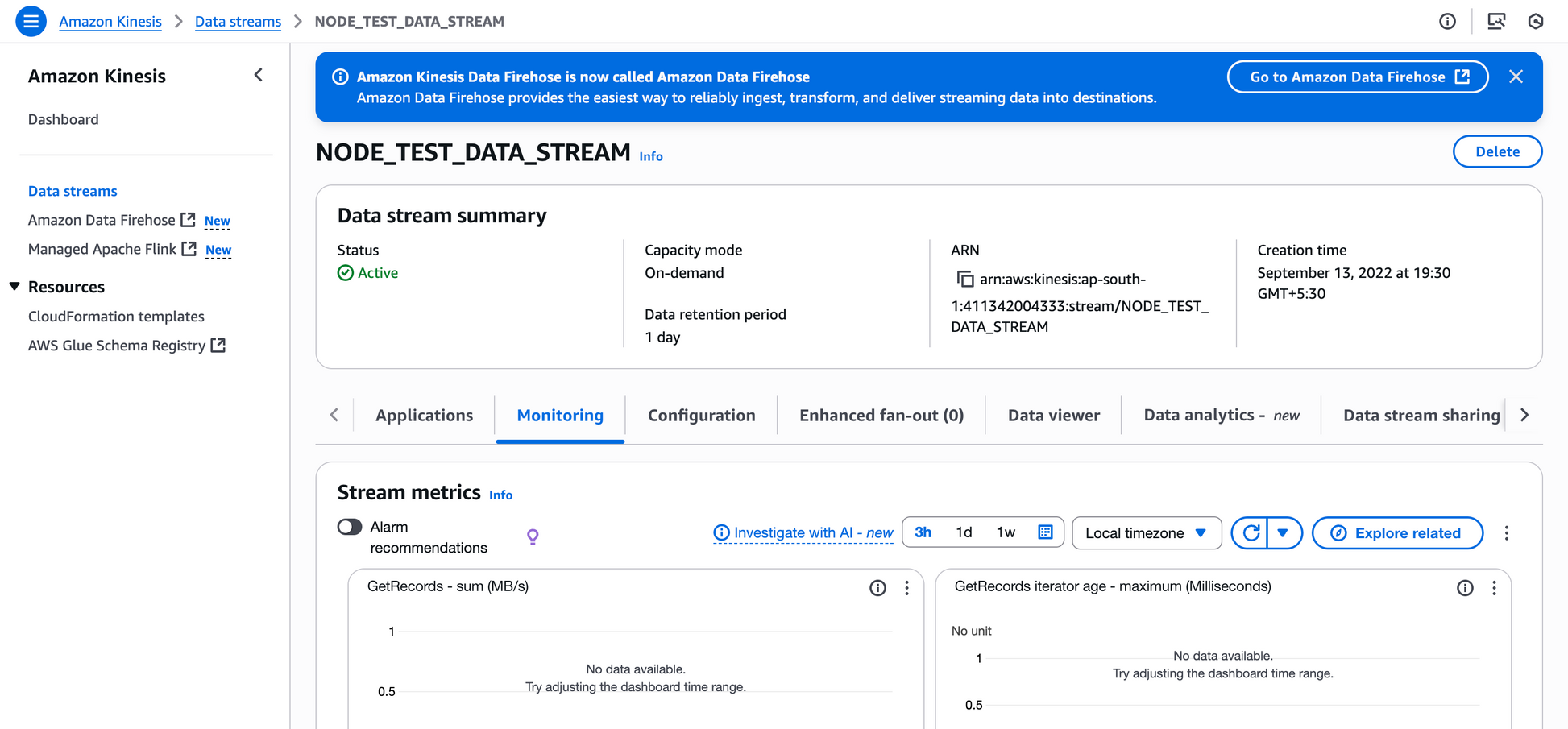Click Go to Amazon Data Firehose

(x=1357, y=77)
